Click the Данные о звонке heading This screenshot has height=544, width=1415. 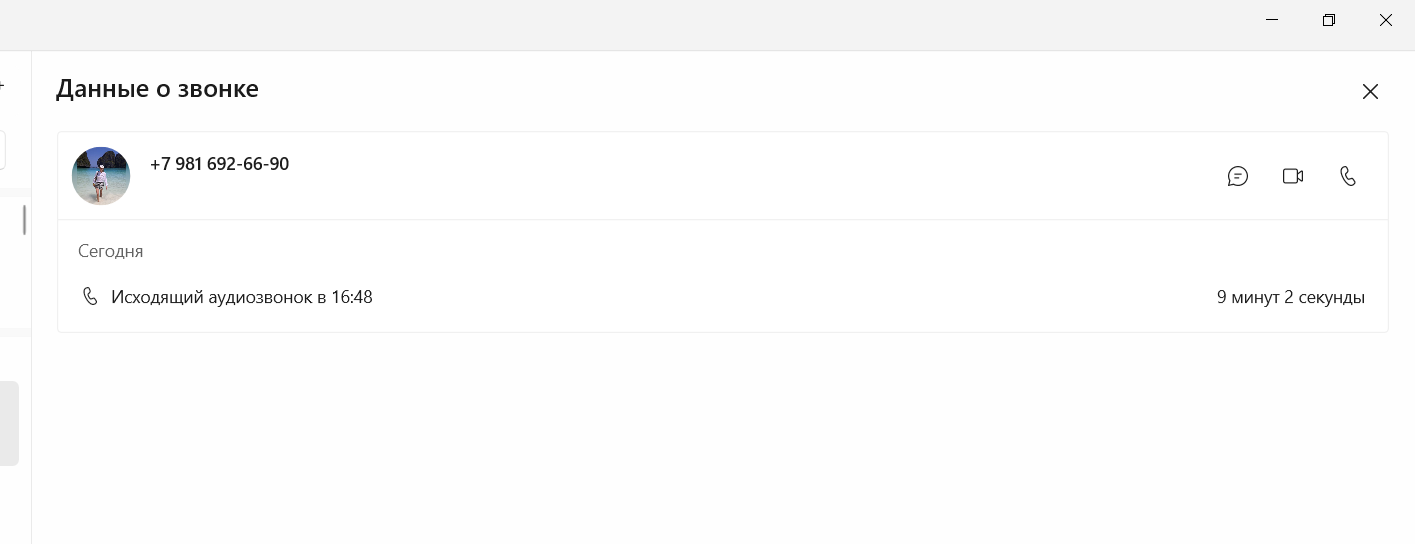coord(157,89)
